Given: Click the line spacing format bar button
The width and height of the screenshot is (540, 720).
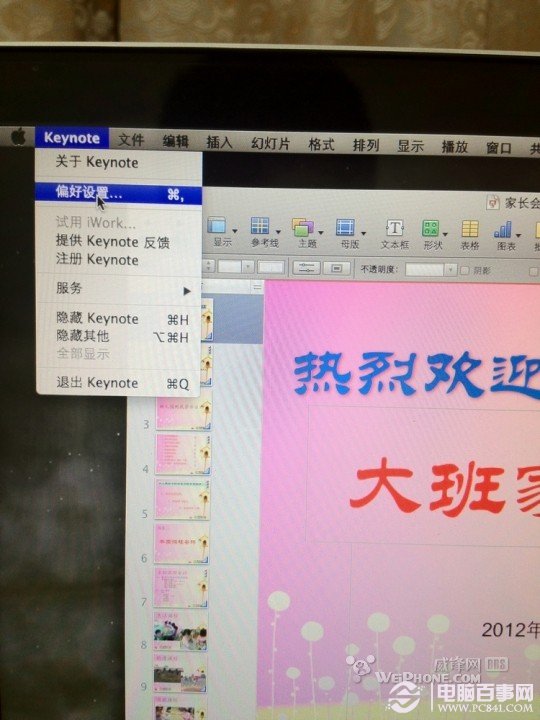Looking at the screenshot, I should (x=306, y=268).
